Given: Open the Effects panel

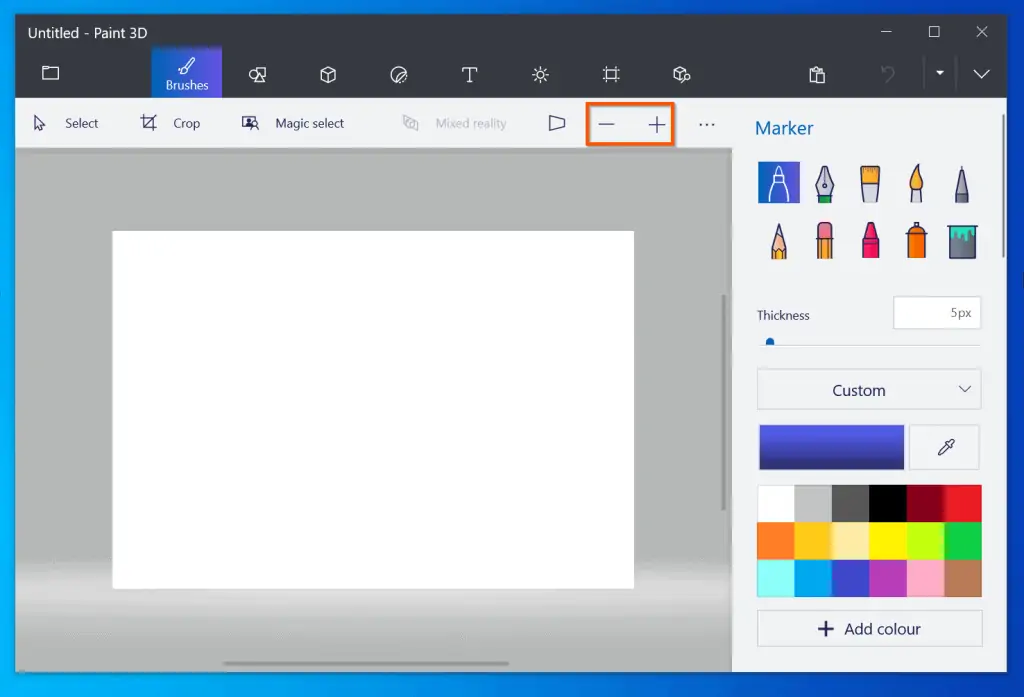Looking at the screenshot, I should [x=540, y=74].
